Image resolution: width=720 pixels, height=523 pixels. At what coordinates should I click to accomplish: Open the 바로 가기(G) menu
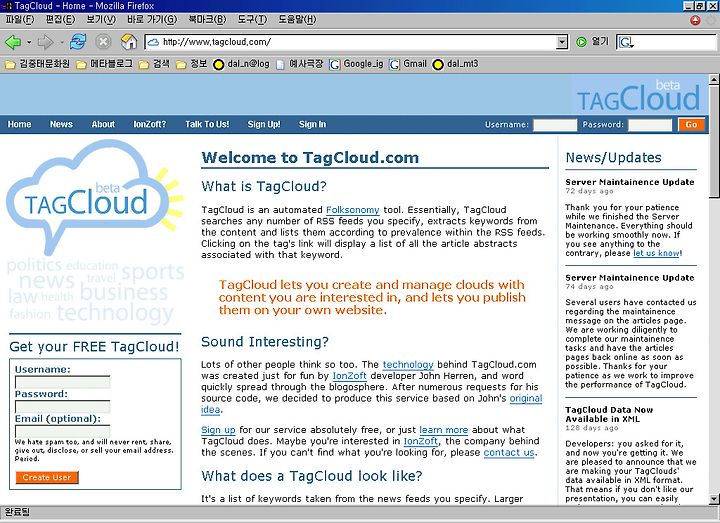[152, 20]
